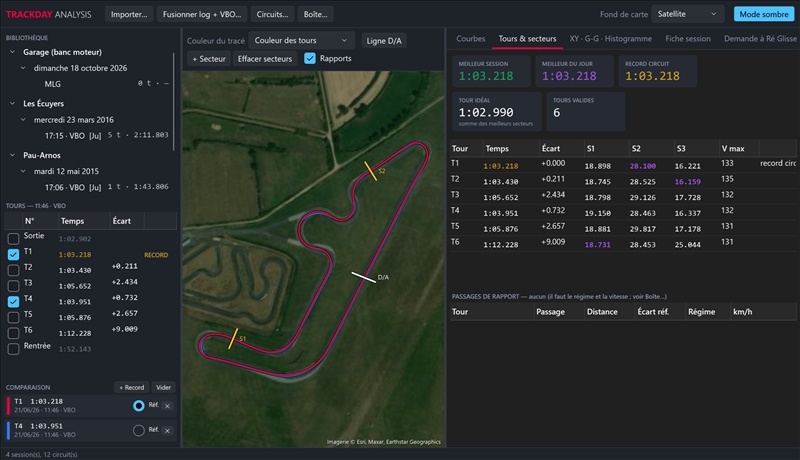The image size is (800, 460).
Task: Tick the Sortie lap checkbox
Action: (13, 238)
